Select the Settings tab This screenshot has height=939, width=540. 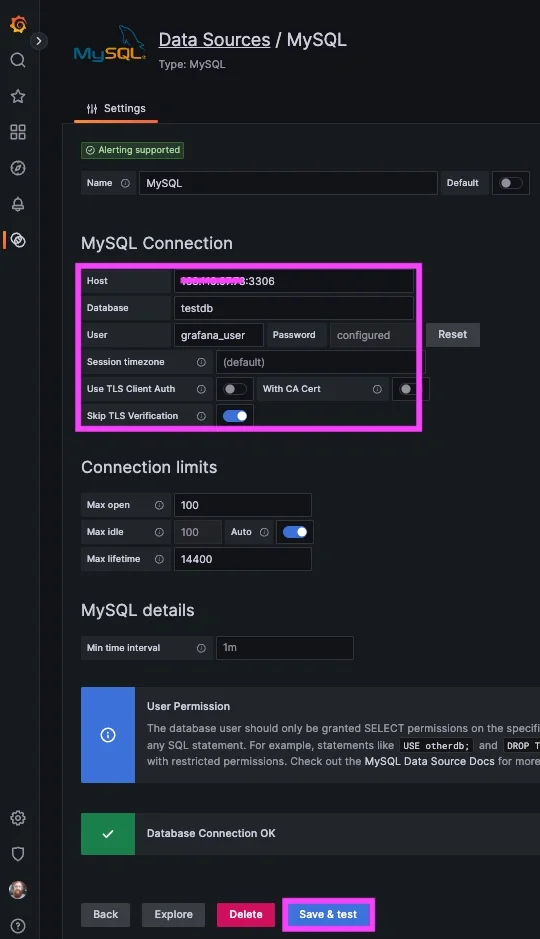pyautogui.click(x=116, y=108)
